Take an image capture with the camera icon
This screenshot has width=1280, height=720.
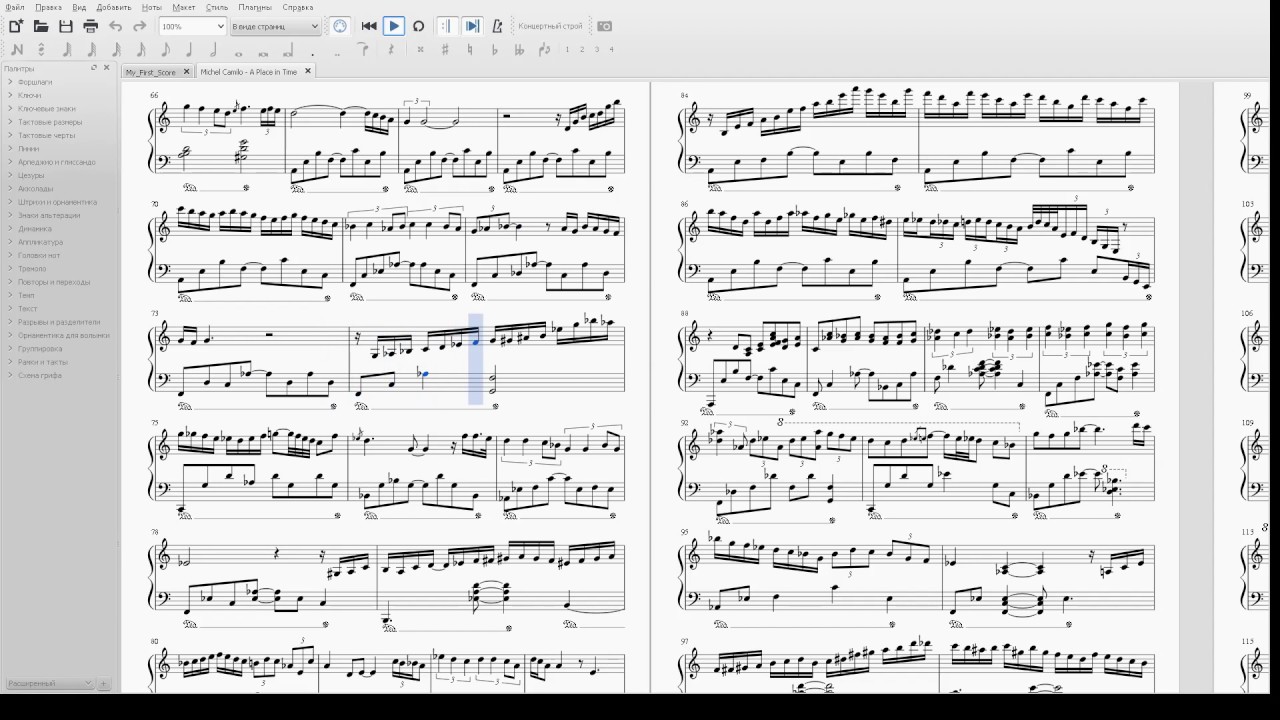604,26
